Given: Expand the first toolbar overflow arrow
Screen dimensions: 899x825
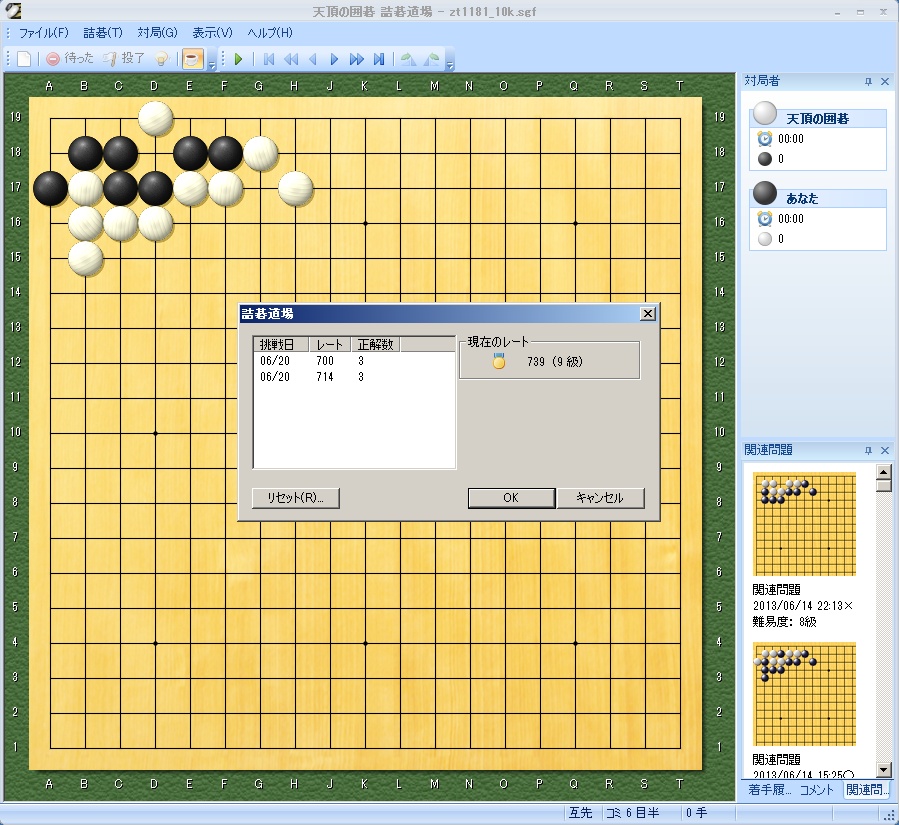Looking at the screenshot, I should tap(211, 65).
